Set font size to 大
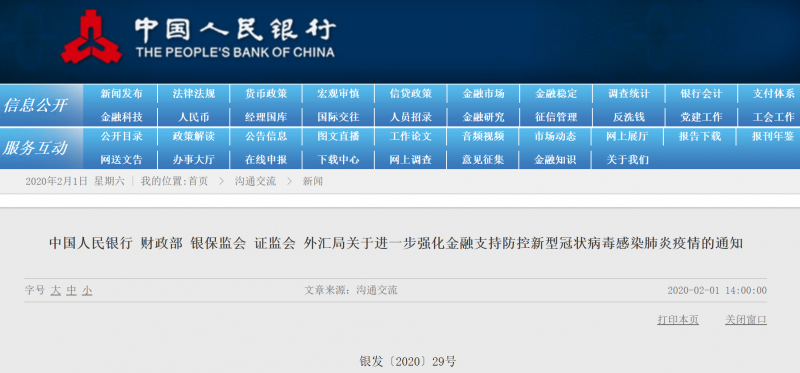 (x=56, y=291)
